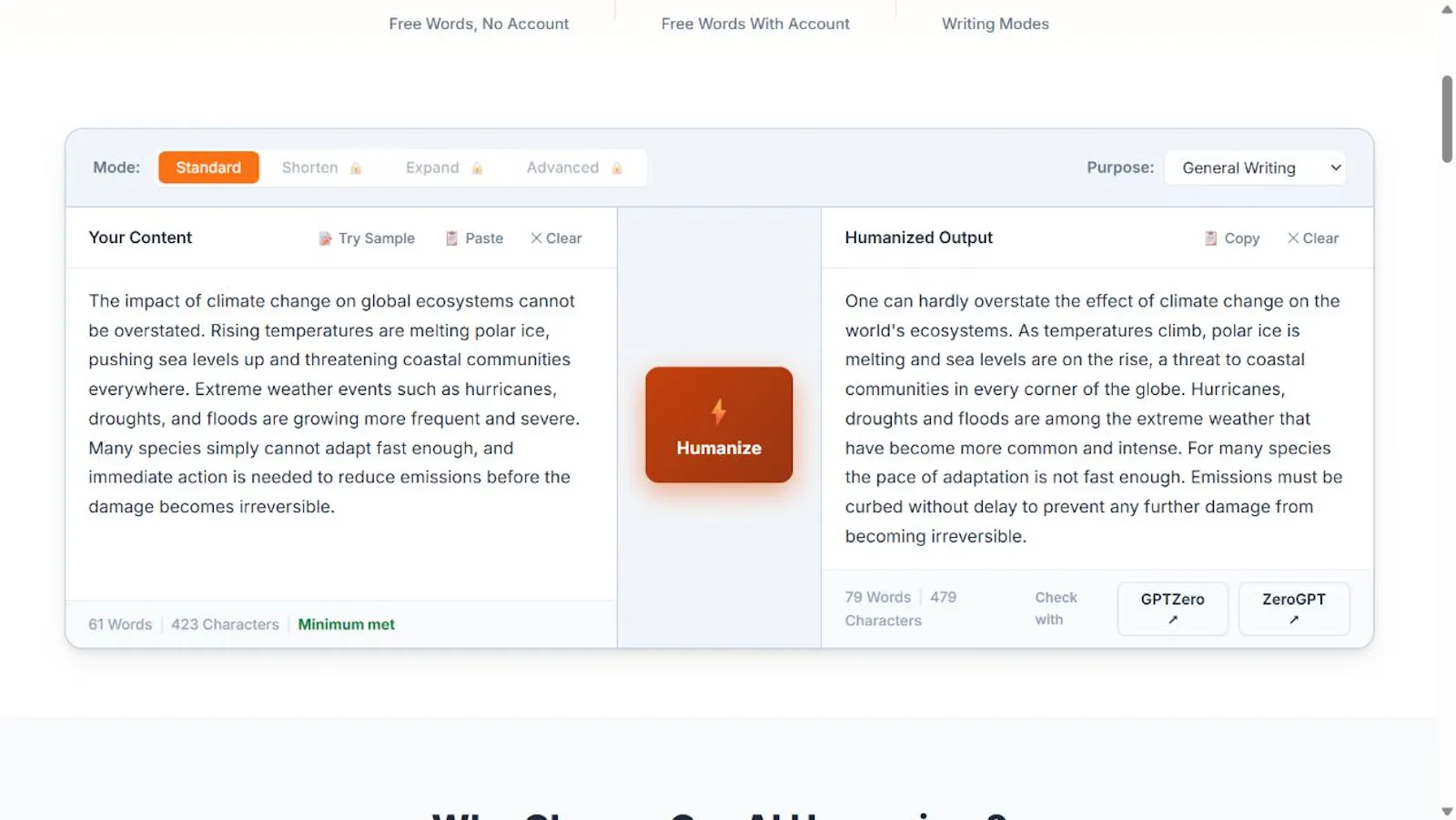Click inside the Humanized Output text

click(1097, 419)
